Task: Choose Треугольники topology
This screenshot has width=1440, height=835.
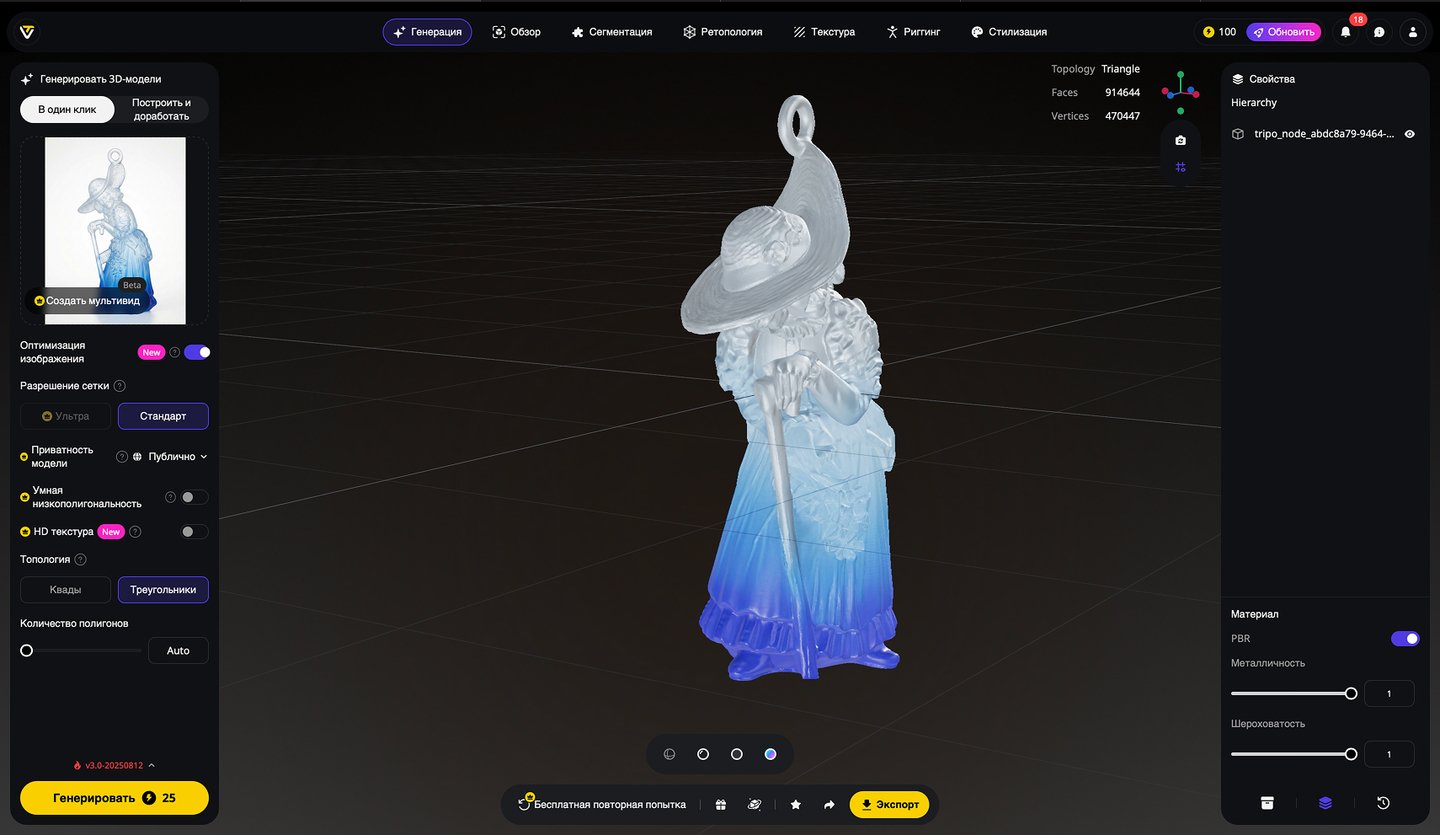Action: point(163,590)
